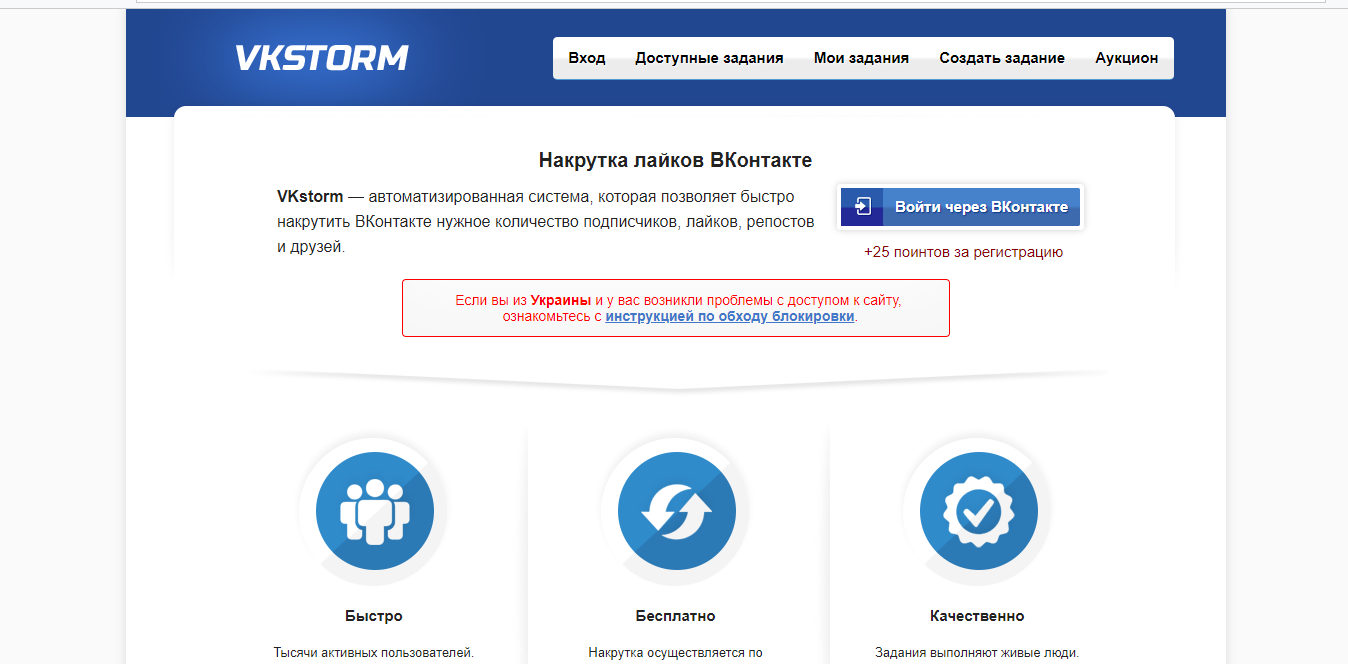Click the red warning notice box
Image resolution: width=1348 pixels, height=664 pixels.
click(675, 307)
